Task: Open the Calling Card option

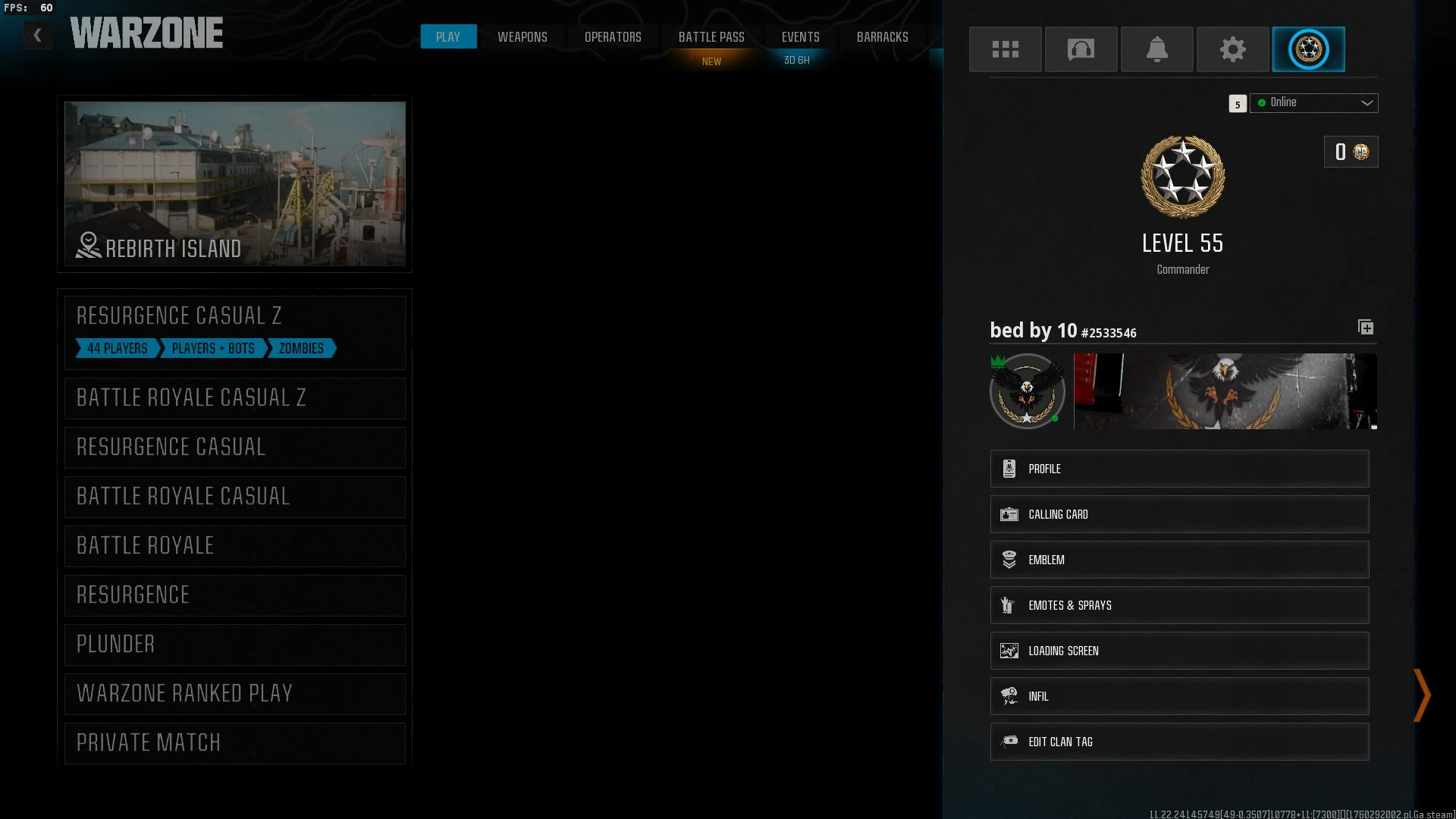Action: (1178, 514)
